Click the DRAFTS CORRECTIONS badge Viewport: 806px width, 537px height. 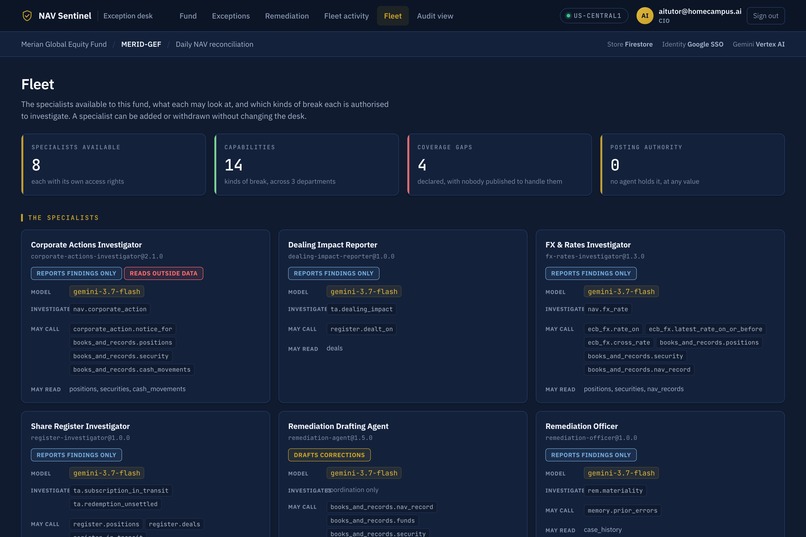pos(329,455)
